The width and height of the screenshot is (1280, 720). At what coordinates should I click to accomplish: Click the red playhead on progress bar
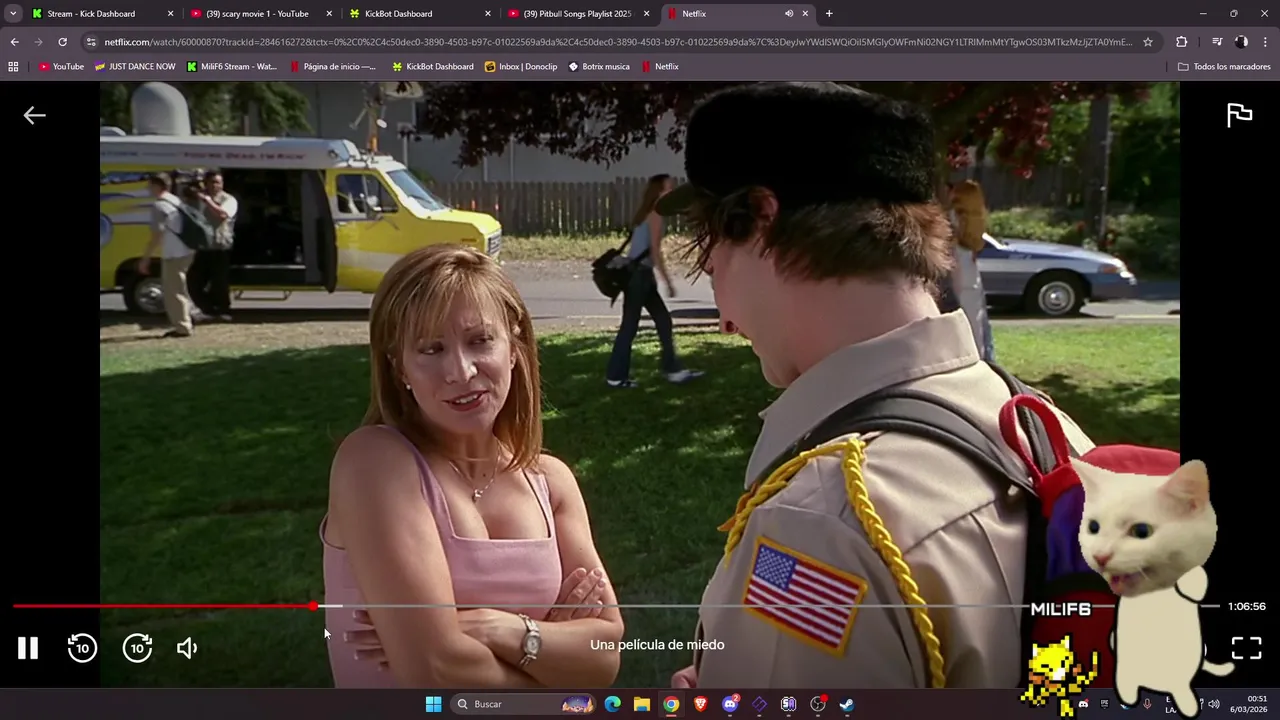[x=313, y=606]
